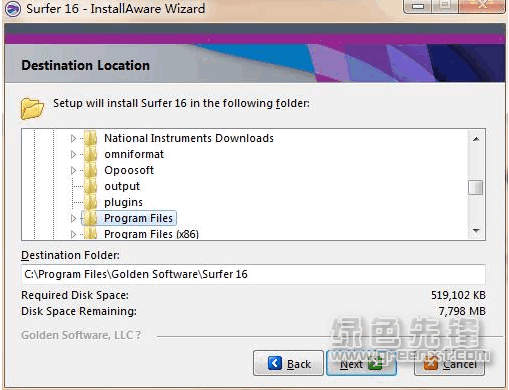Expand the National Instruments Downloads folder
Image resolution: width=509 pixels, height=390 pixels.
pyautogui.click(x=73, y=138)
